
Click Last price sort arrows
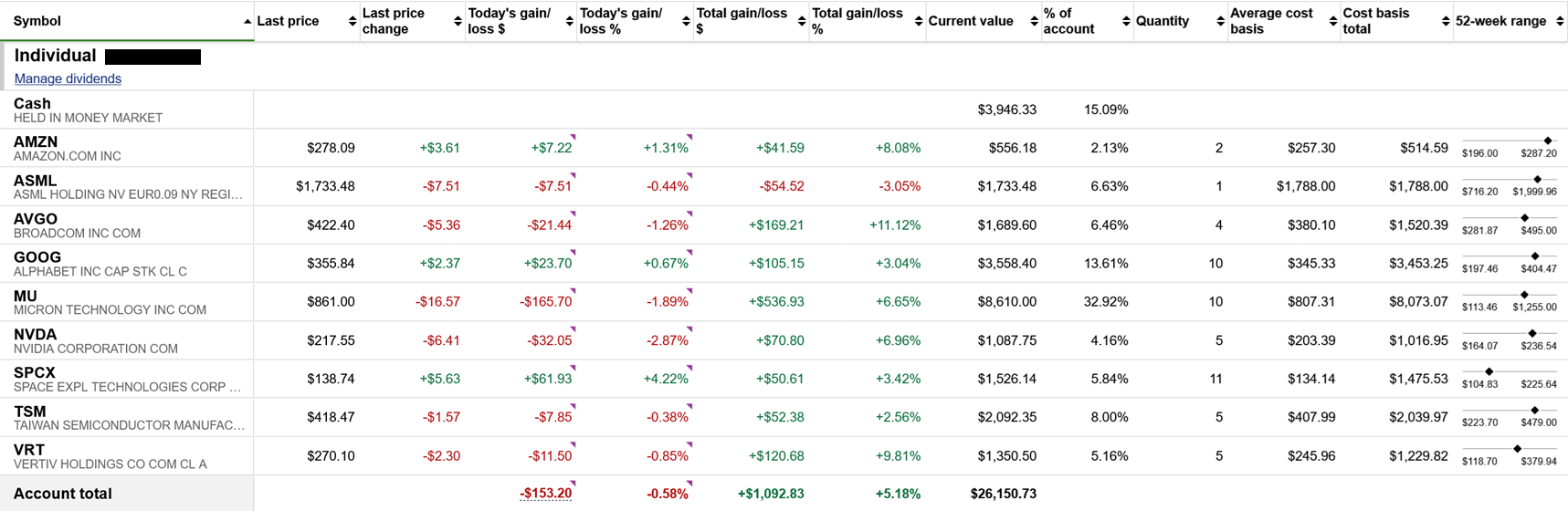(x=353, y=21)
